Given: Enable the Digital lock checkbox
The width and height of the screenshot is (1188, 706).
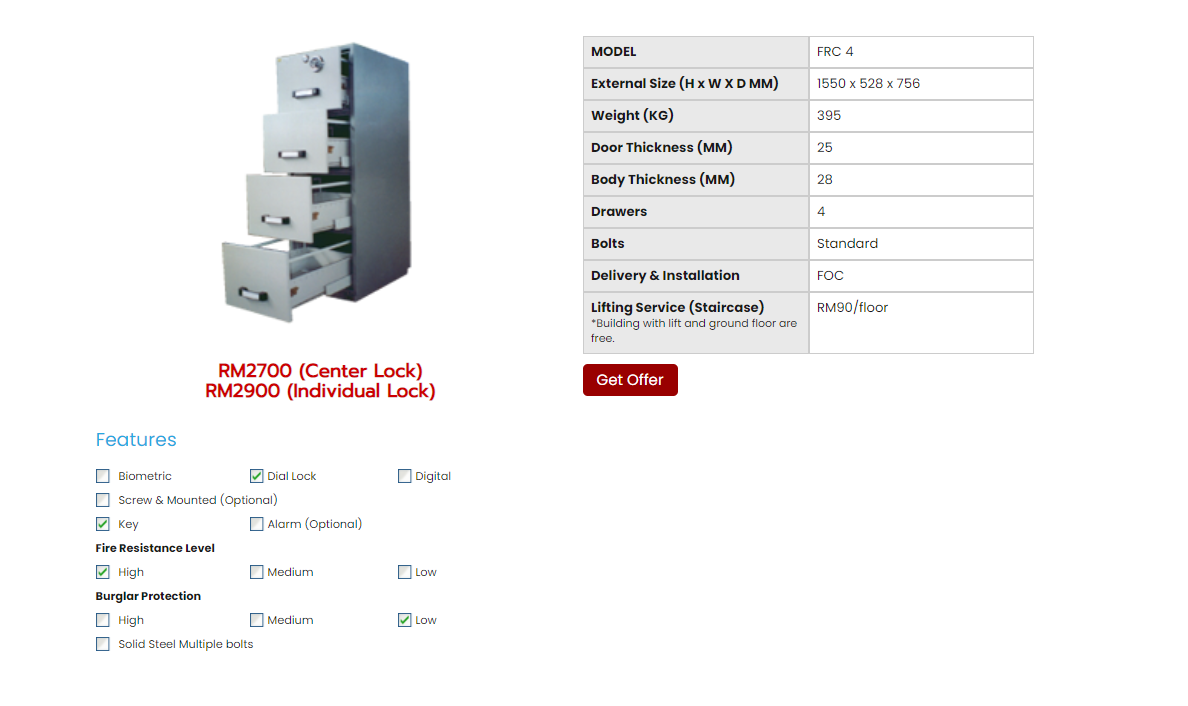Looking at the screenshot, I should click(405, 476).
